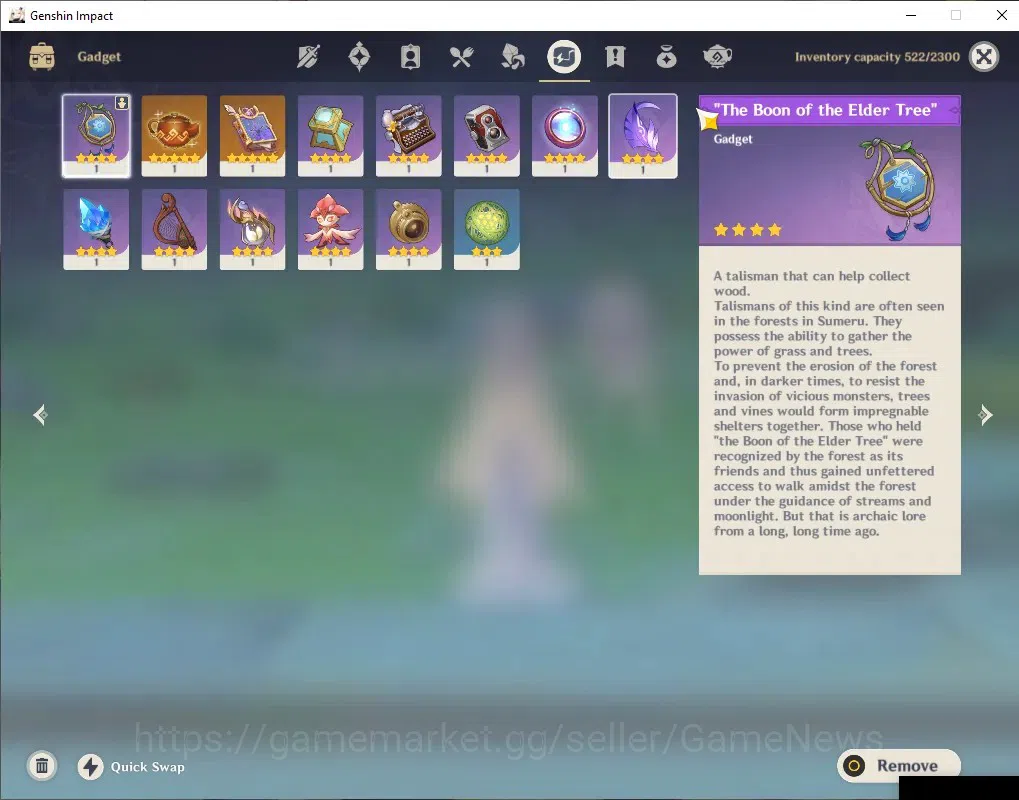
Task: Select the glowing blue orb gadget
Action: point(565,136)
